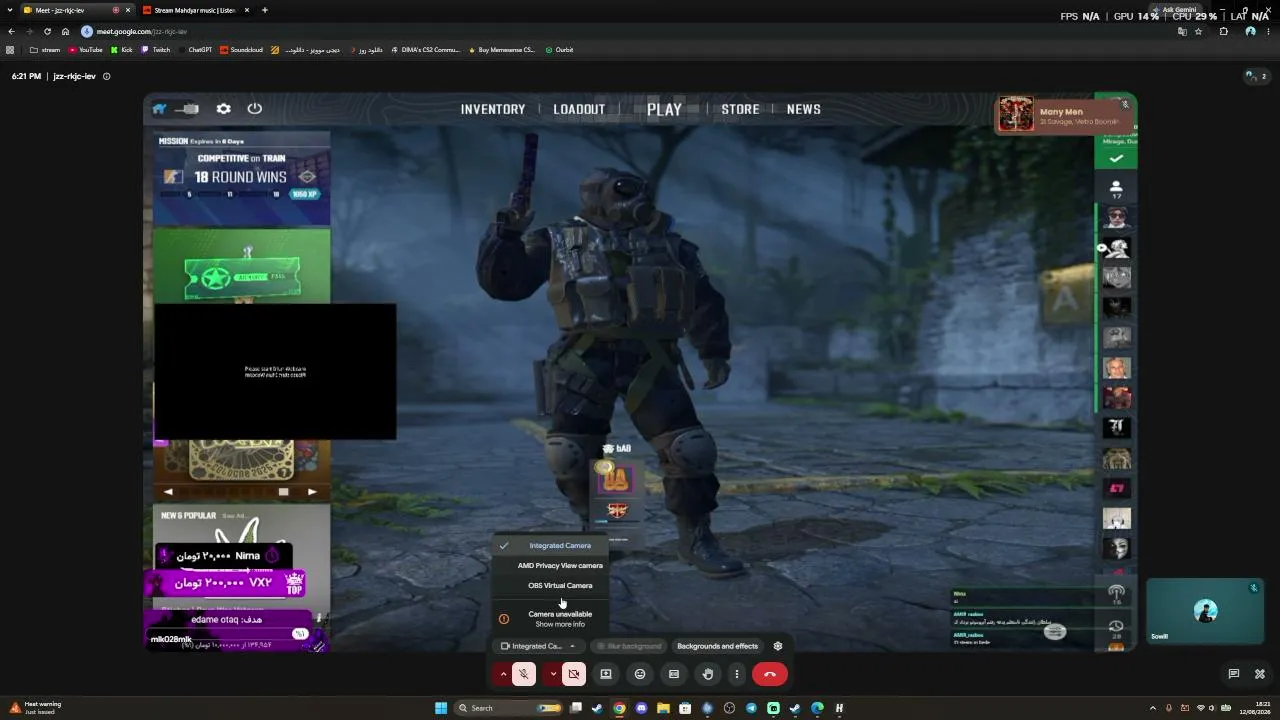
Task: Open audio settings arrow beside microphone
Action: [x=503, y=674]
